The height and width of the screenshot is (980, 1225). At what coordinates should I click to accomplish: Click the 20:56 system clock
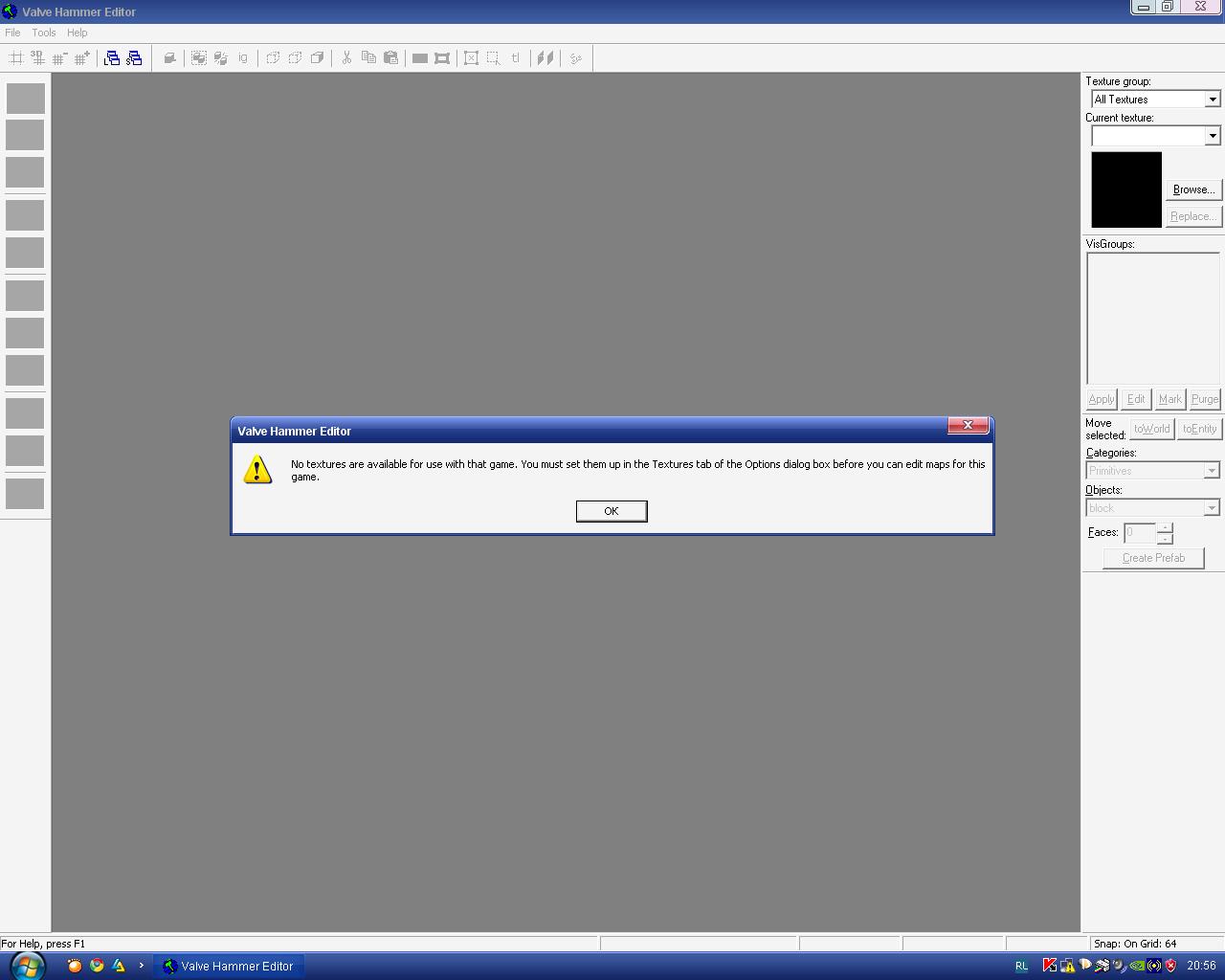click(1201, 966)
